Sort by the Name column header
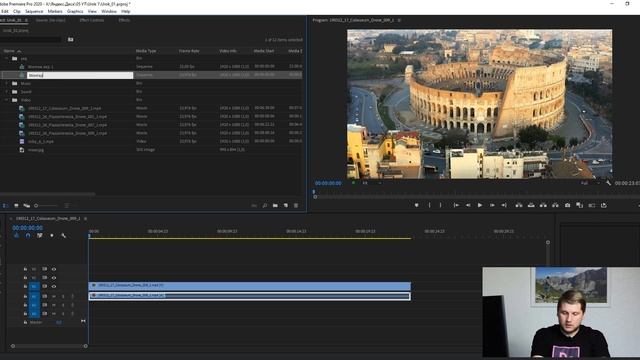Viewport: 640px width, 360px height. (x=9, y=51)
